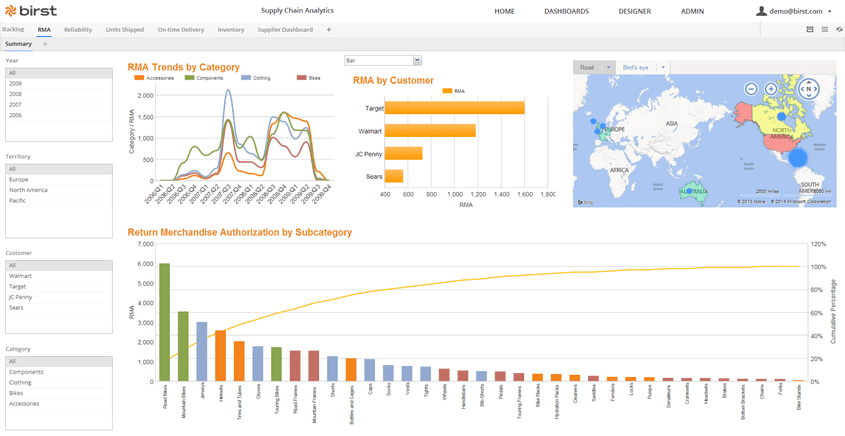Select Components in the Category filter
The width and height of the screenshot is (845, 436).
[59, 372]
